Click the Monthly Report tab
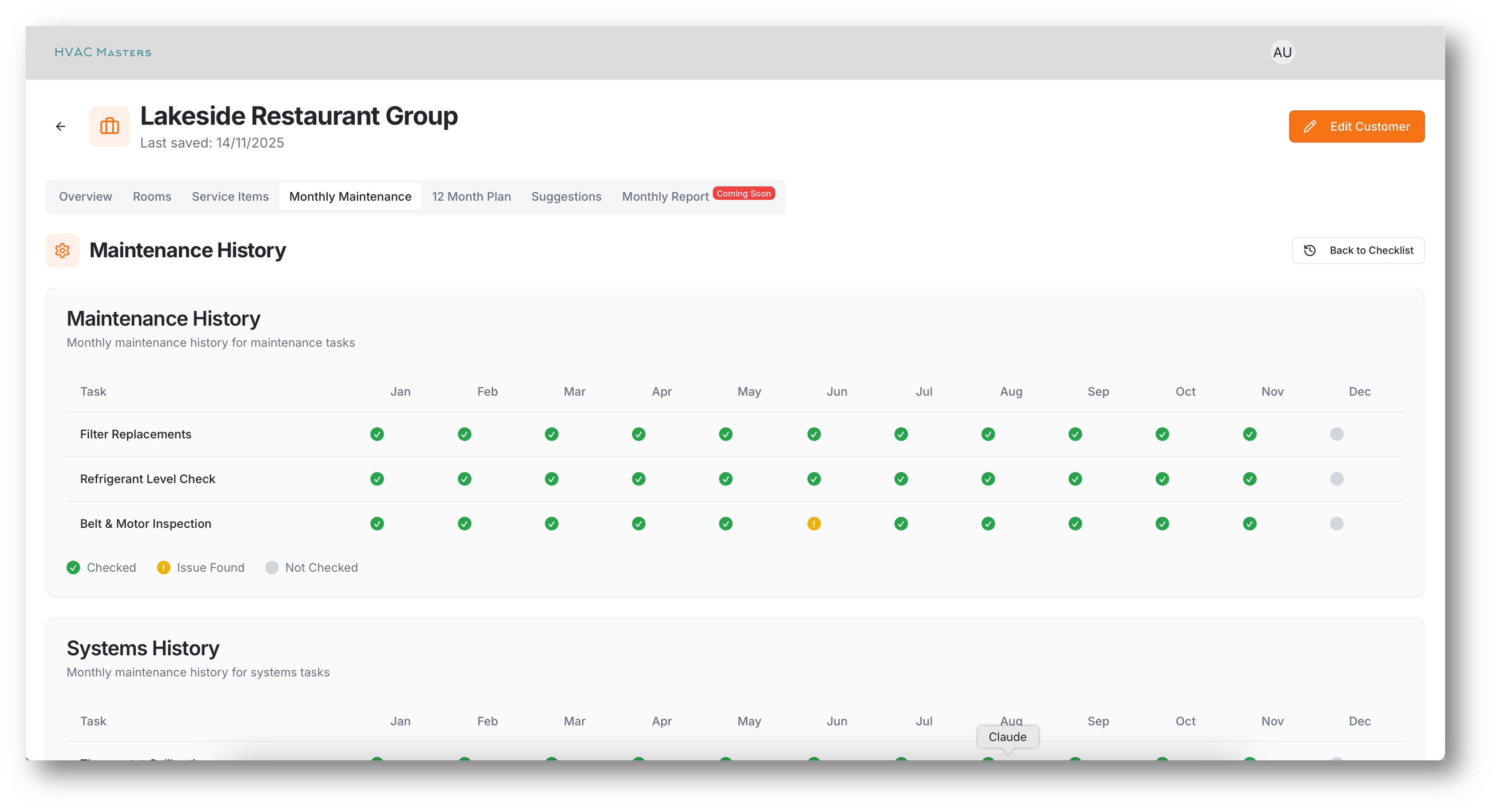 (x=665, y=196)
